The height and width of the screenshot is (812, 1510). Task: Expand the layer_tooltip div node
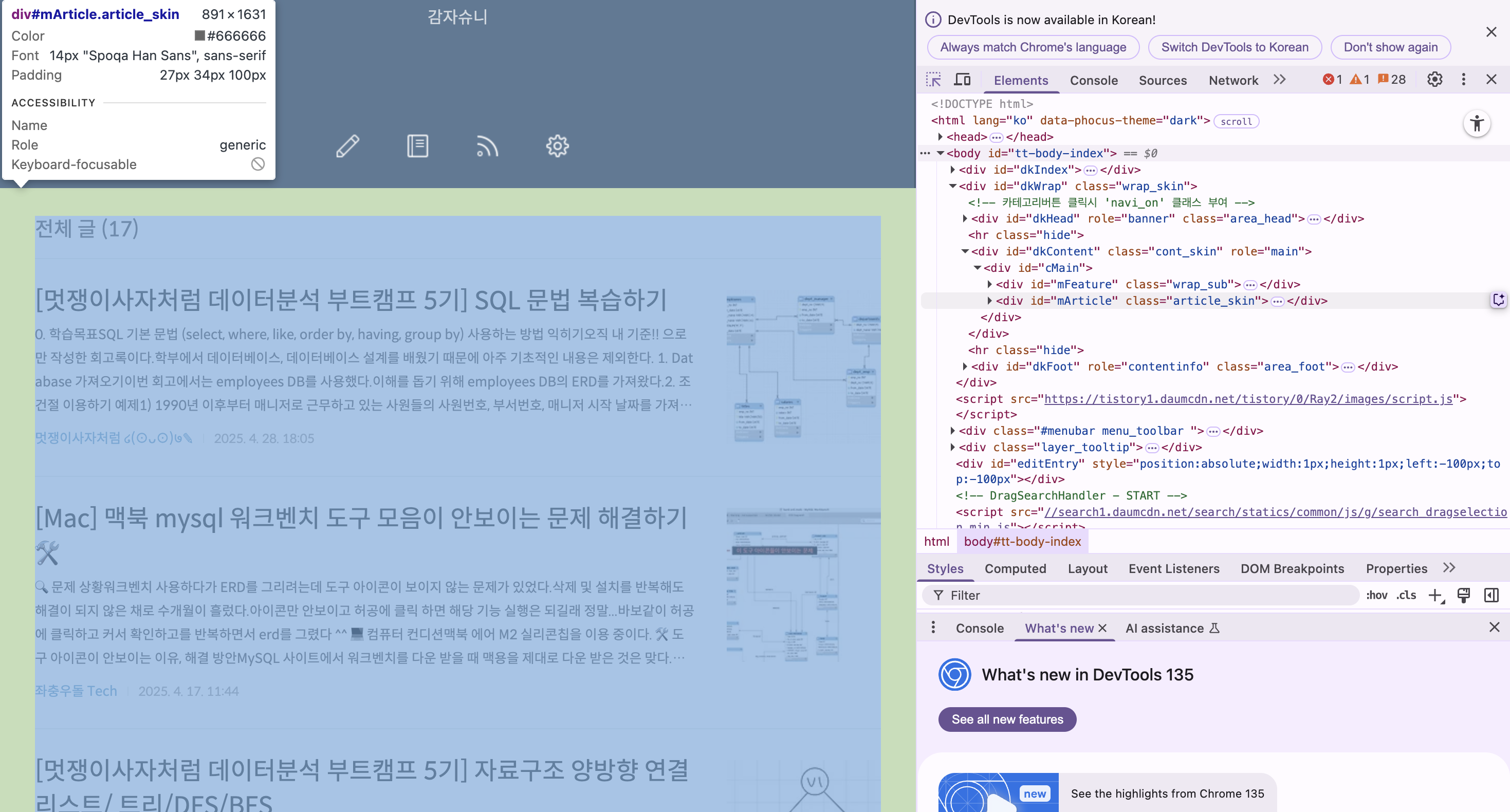click(x=952, y=447)
